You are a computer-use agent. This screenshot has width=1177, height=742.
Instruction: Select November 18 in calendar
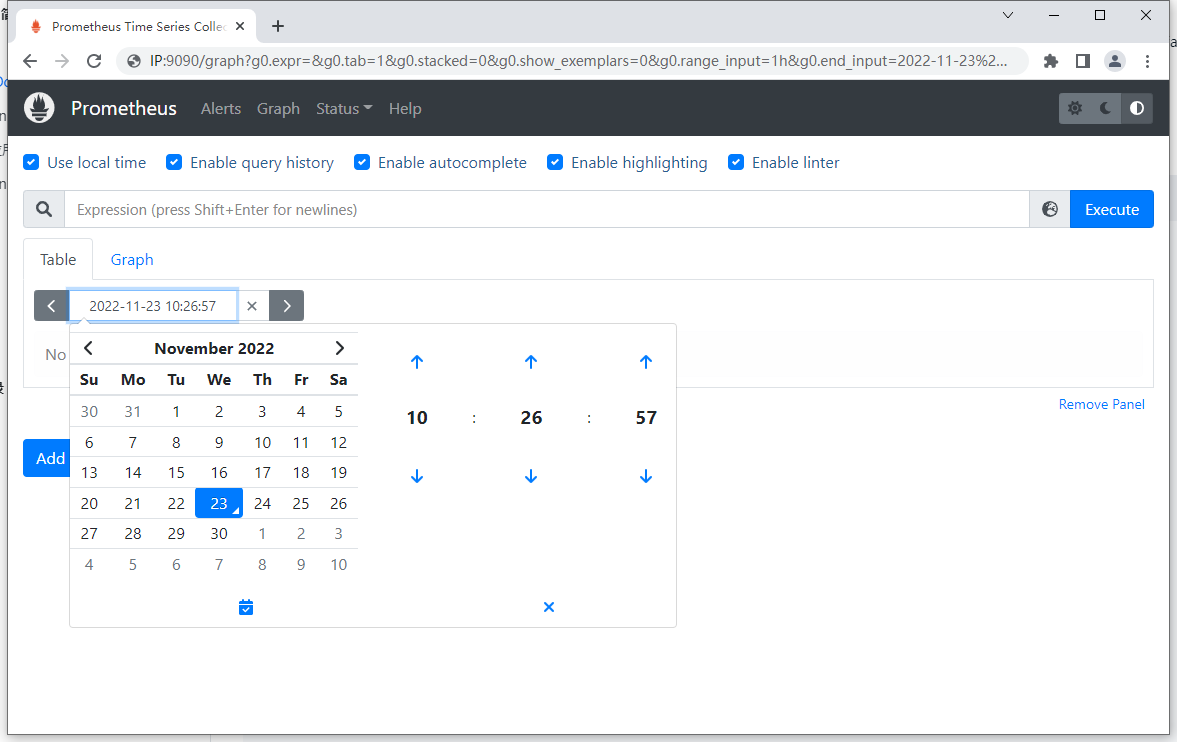301,472
